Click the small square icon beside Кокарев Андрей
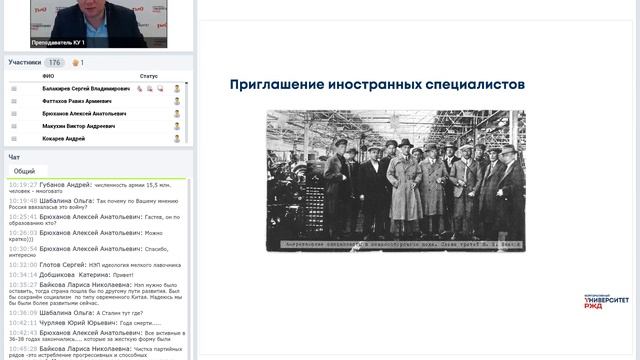The width and height of the screenshot is (640, 360). coord(14,139)
